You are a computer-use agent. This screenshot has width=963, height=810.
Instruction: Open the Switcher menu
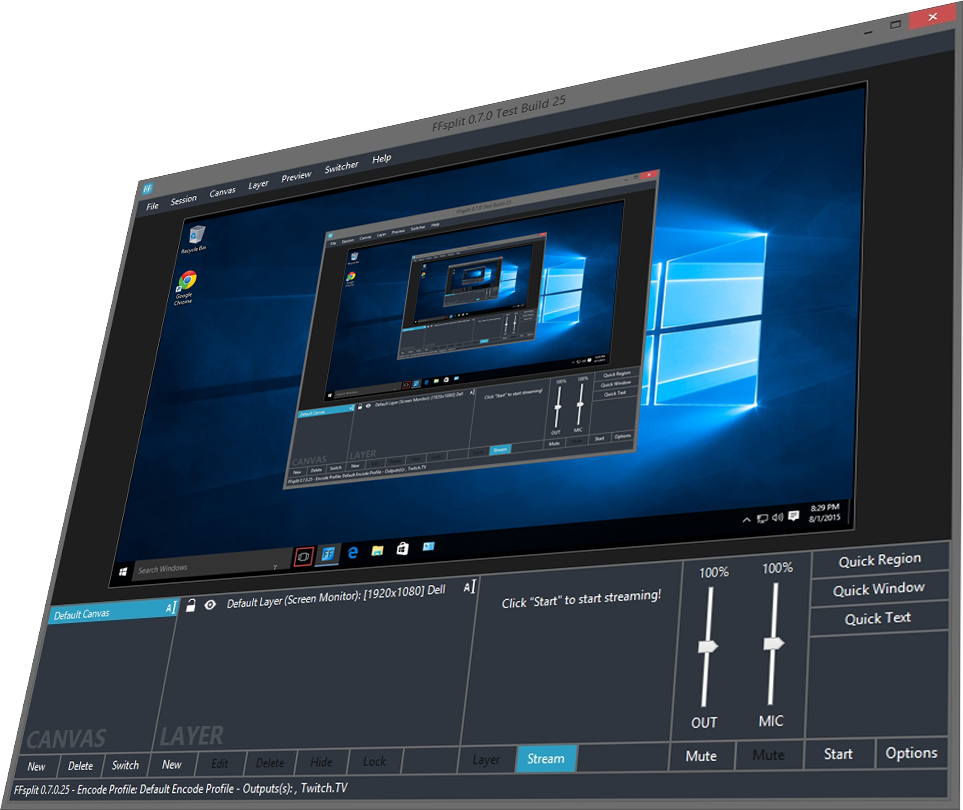click(x=341, y=168)
